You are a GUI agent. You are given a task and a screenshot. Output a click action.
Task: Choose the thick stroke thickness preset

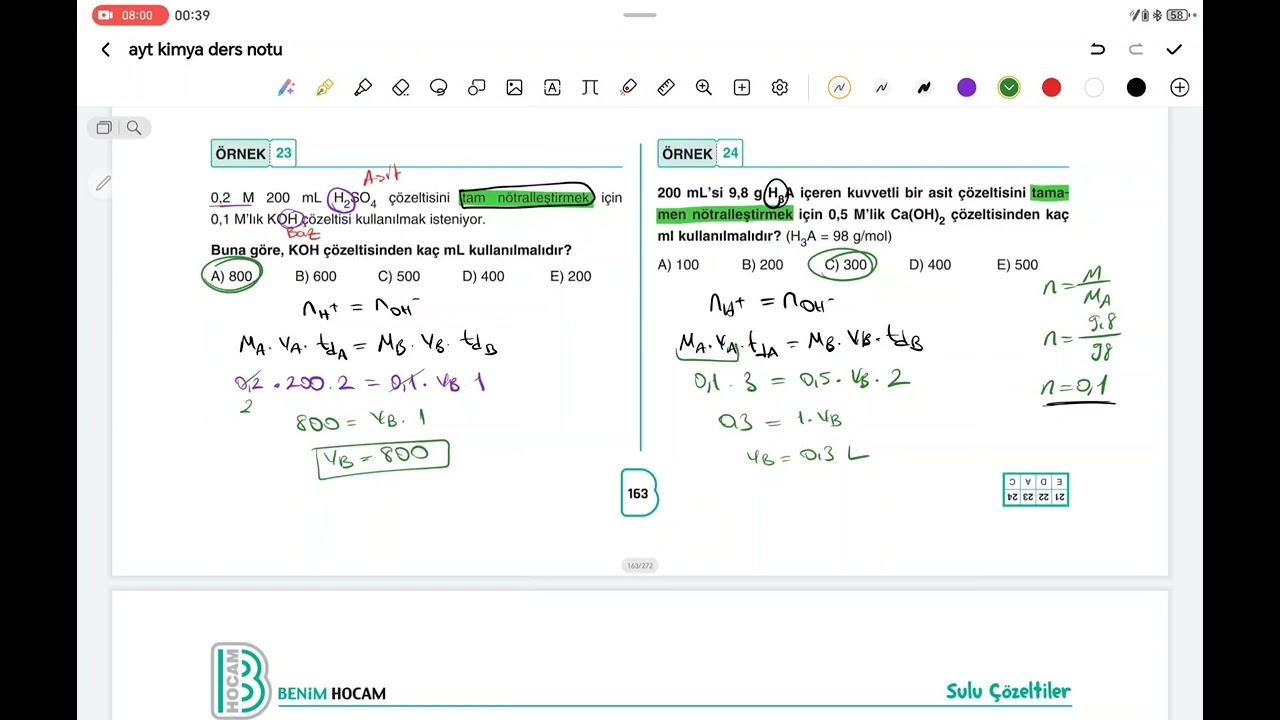(924, 88)
